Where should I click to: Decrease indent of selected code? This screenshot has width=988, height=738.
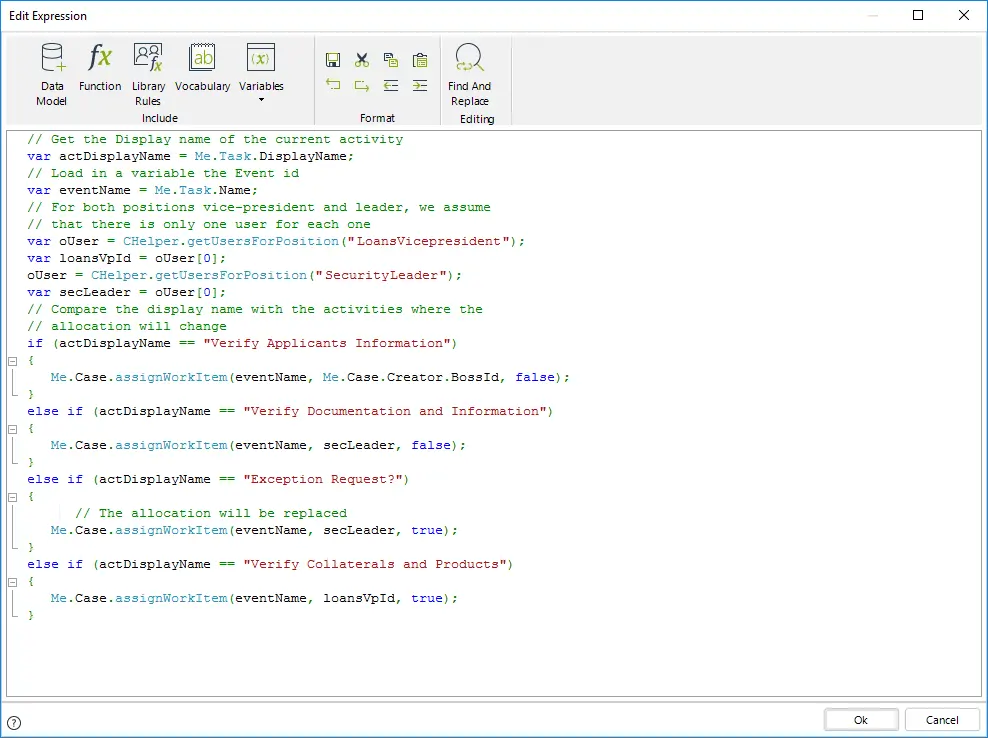(x=391, y=85)
